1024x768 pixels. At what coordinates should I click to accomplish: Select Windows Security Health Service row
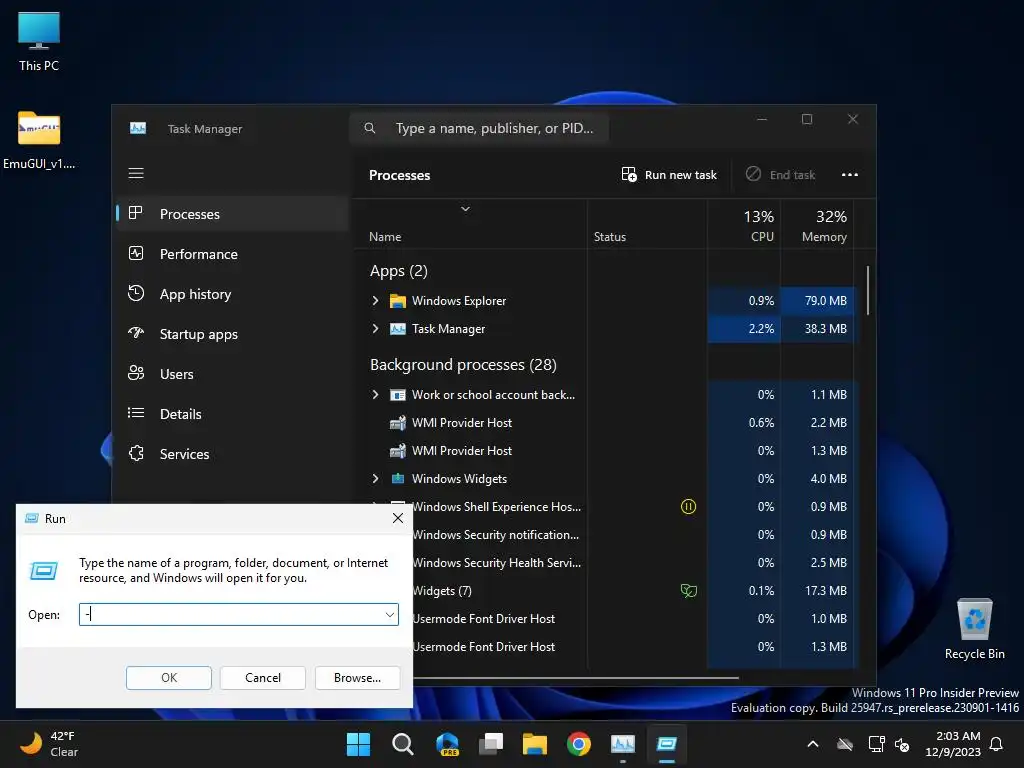click(x=633, y=563)
